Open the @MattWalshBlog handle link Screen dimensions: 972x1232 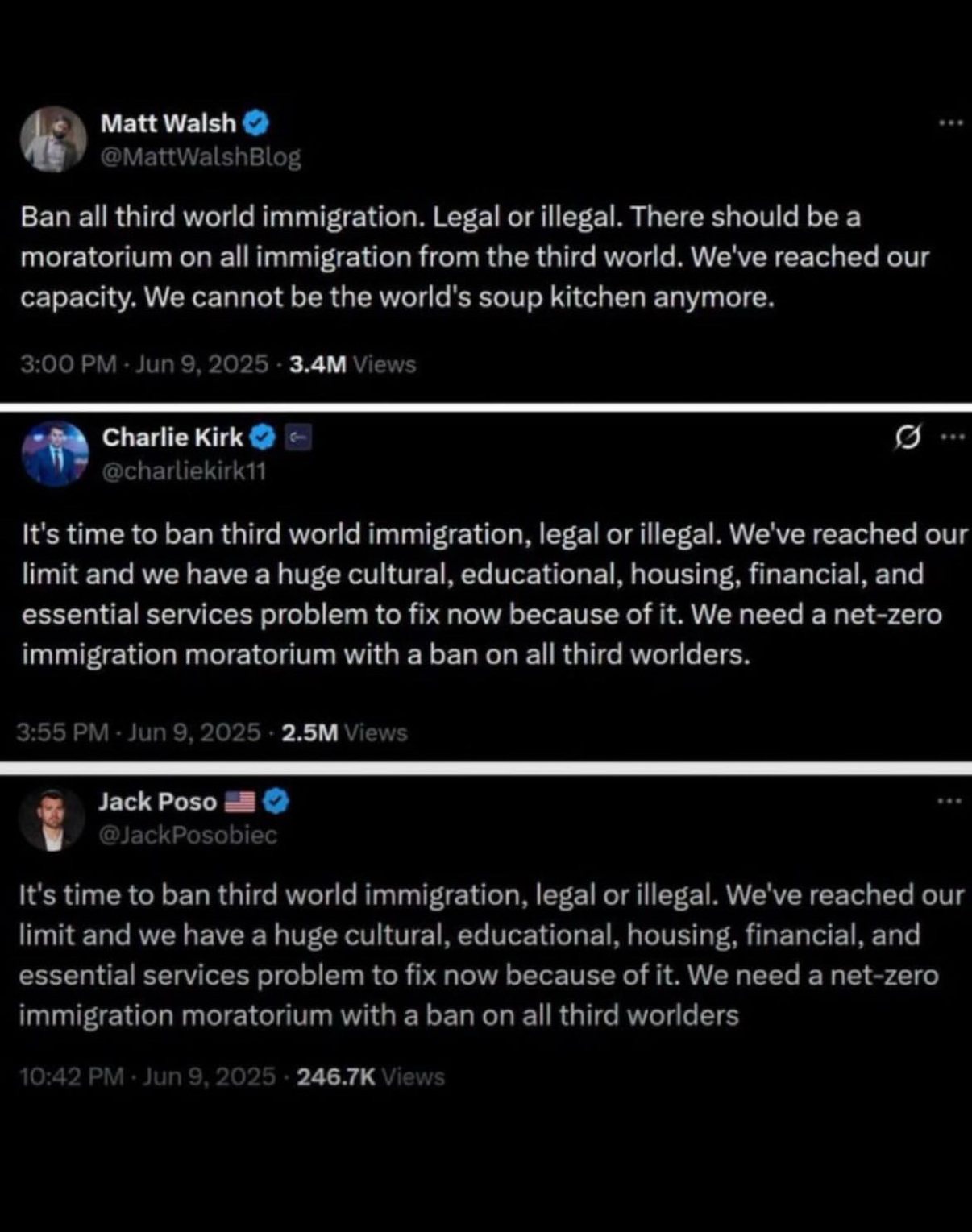pyautogui.click(x=201, y=156)
